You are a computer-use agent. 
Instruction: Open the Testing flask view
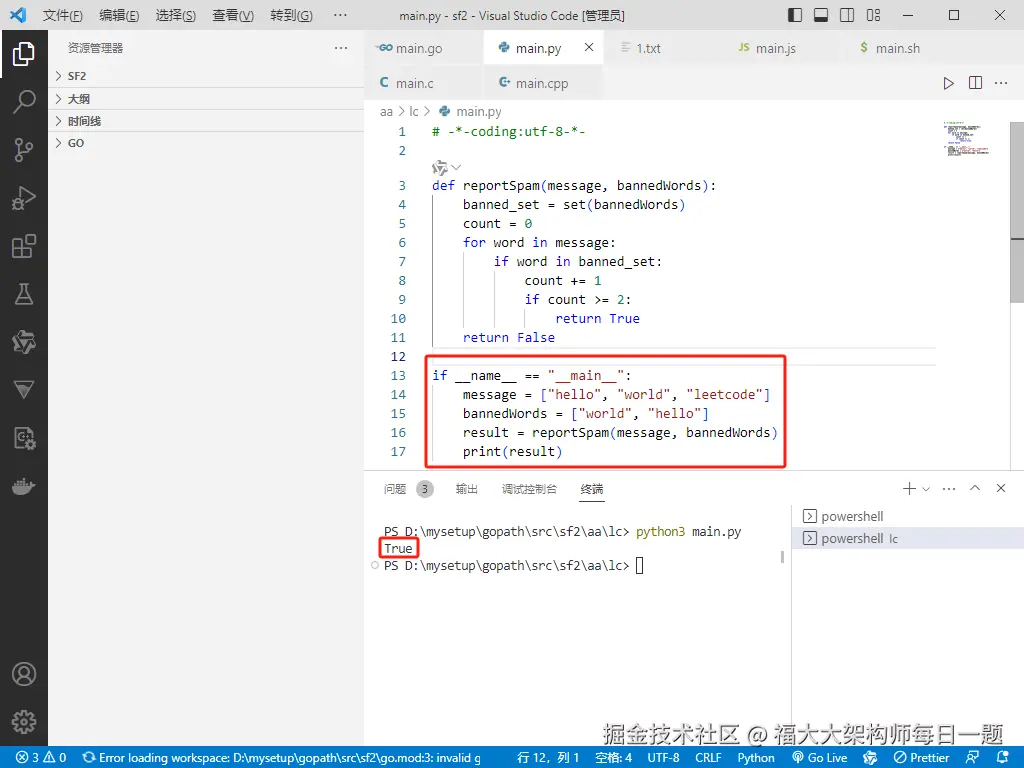coord(24,294)
